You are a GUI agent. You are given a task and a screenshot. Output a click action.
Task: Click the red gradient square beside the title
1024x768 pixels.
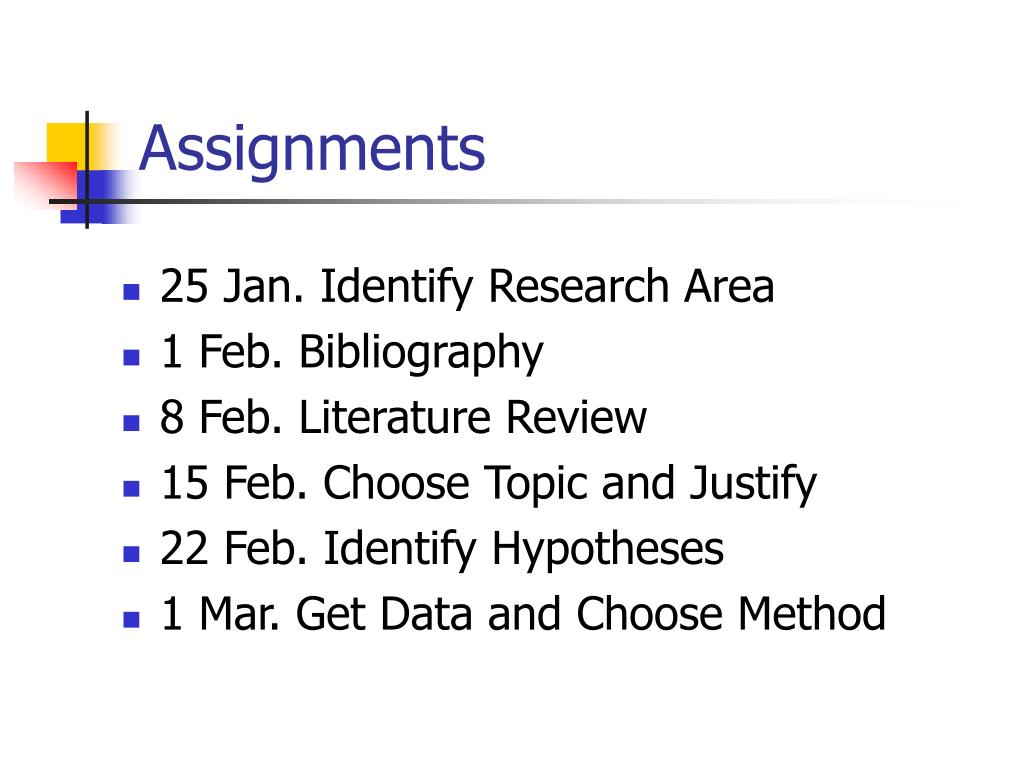pyautogui.click(x=46, y=185)
